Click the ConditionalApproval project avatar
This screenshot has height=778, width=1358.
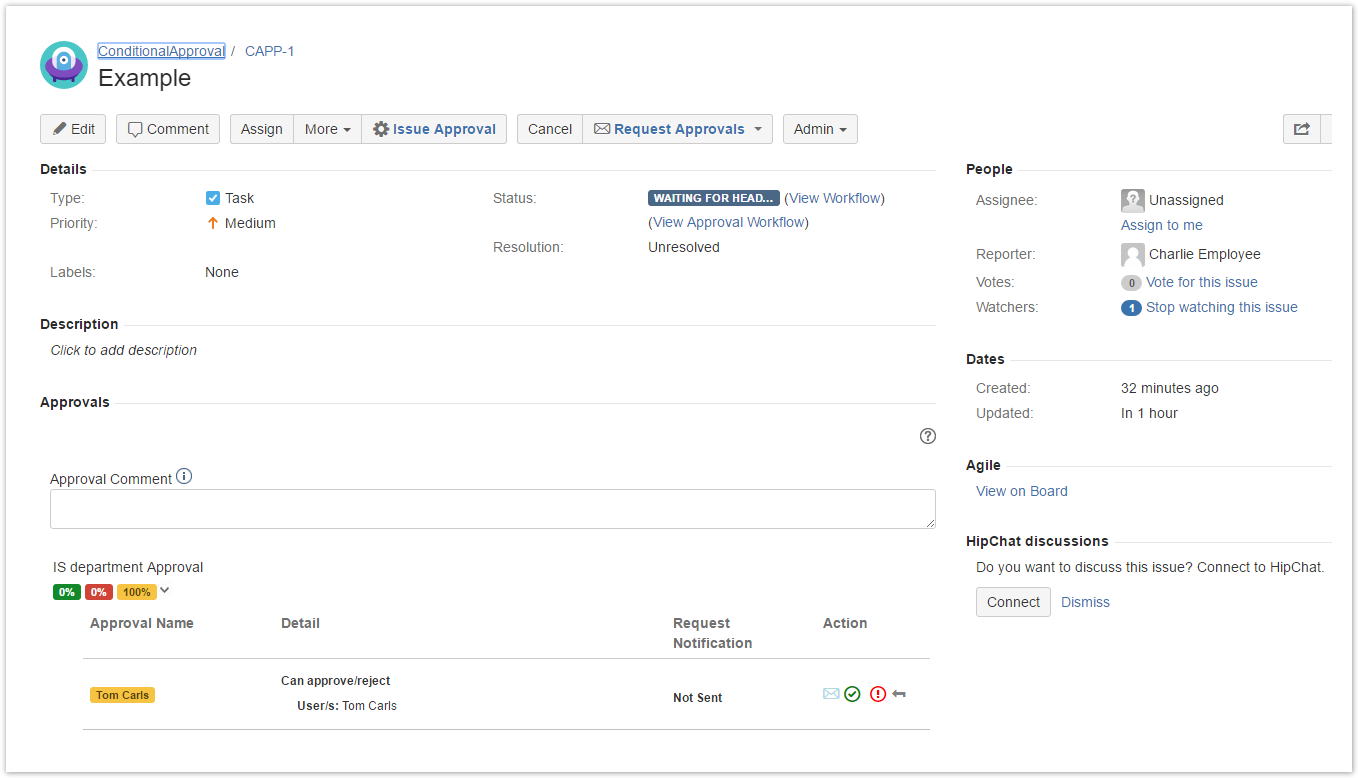tap(64, 65)
